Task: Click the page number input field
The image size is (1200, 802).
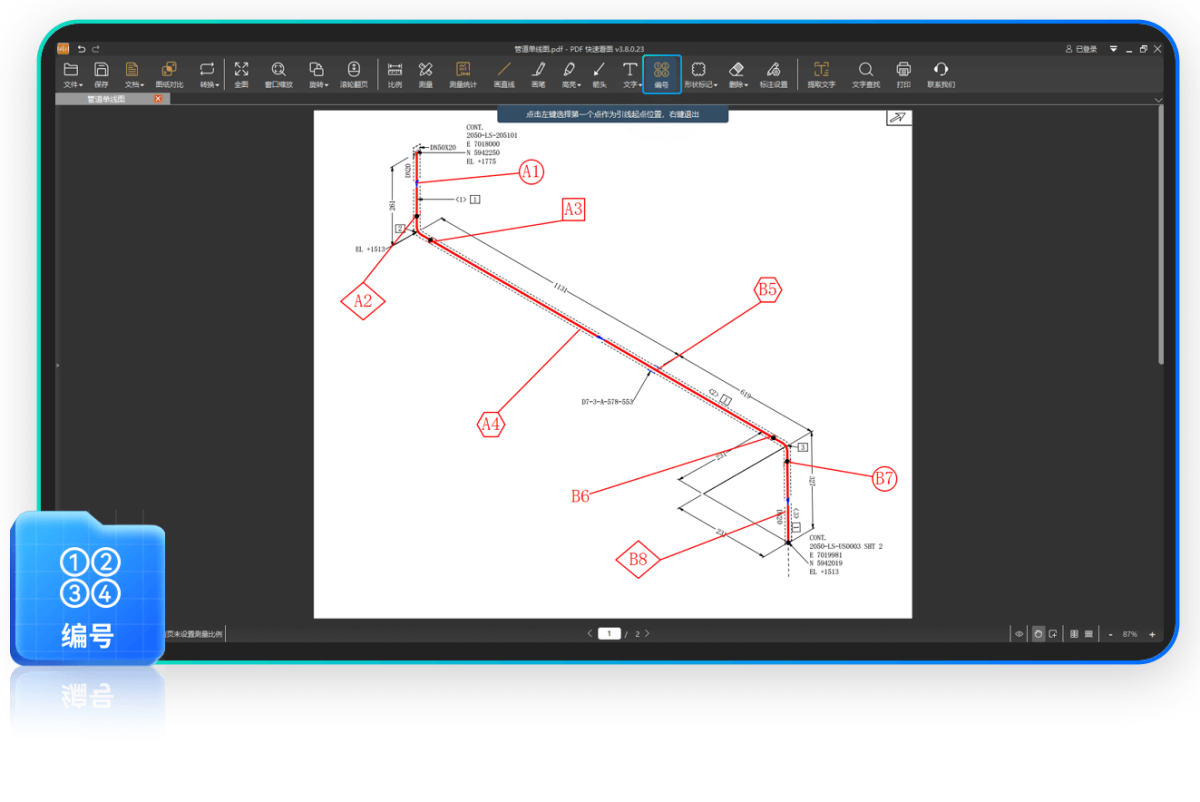Action: 609,634
